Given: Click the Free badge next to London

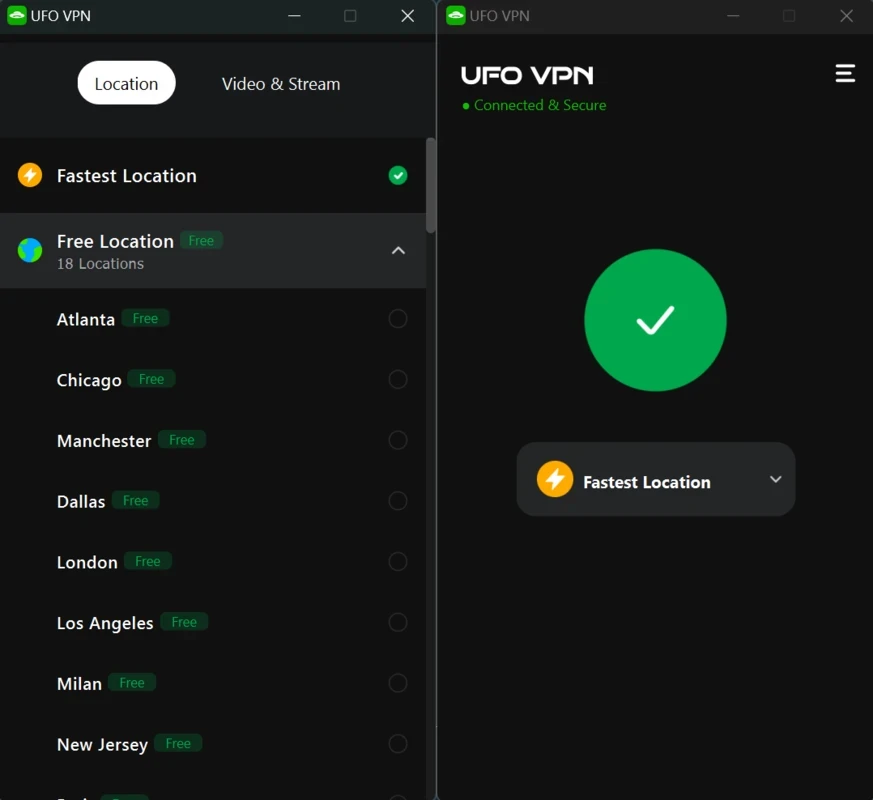Looking at the screenshot, I should click(148, 561).
